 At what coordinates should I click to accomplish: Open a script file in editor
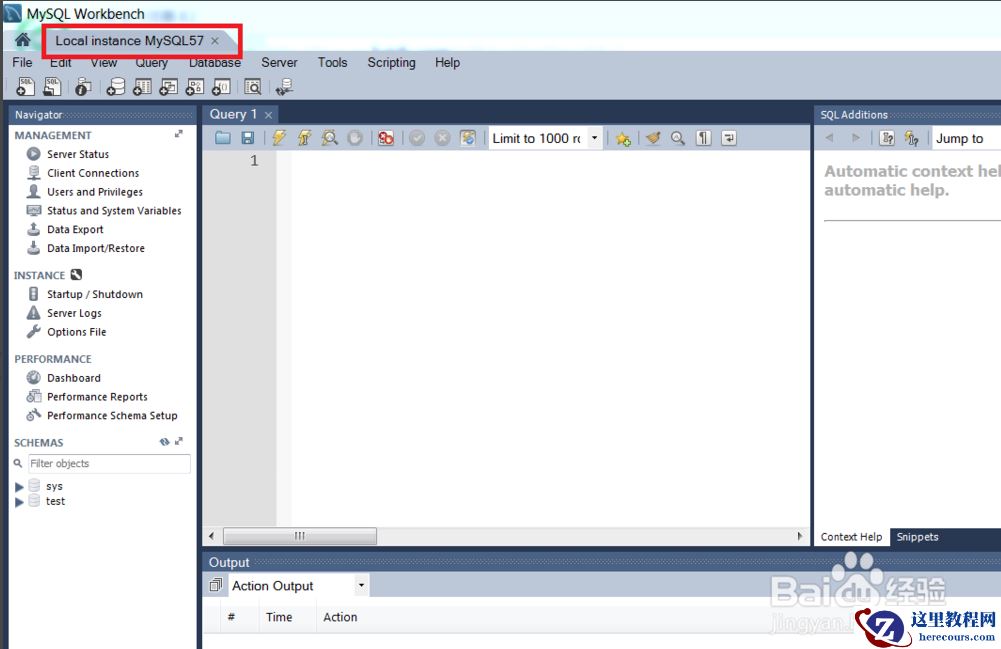click(x=222, y=138)
